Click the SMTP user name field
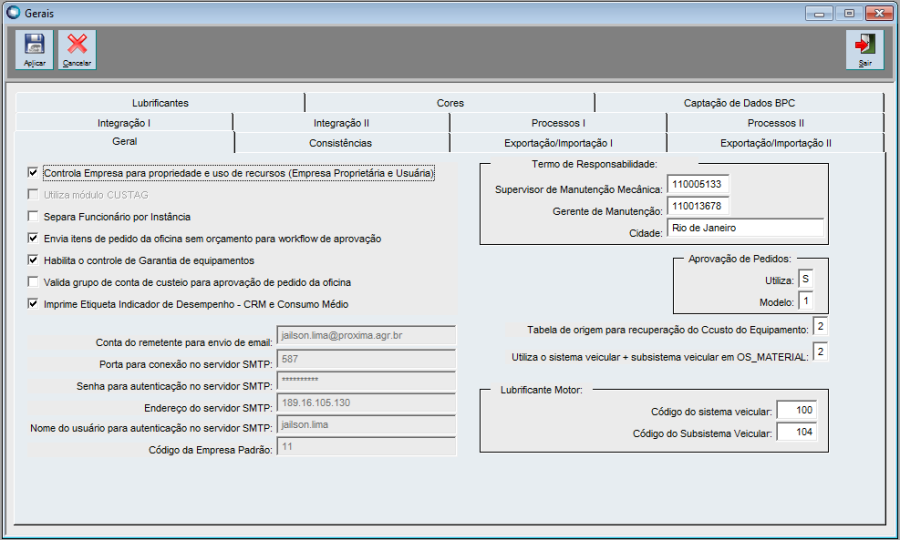The image size is (900, 540). coord(366,425)
